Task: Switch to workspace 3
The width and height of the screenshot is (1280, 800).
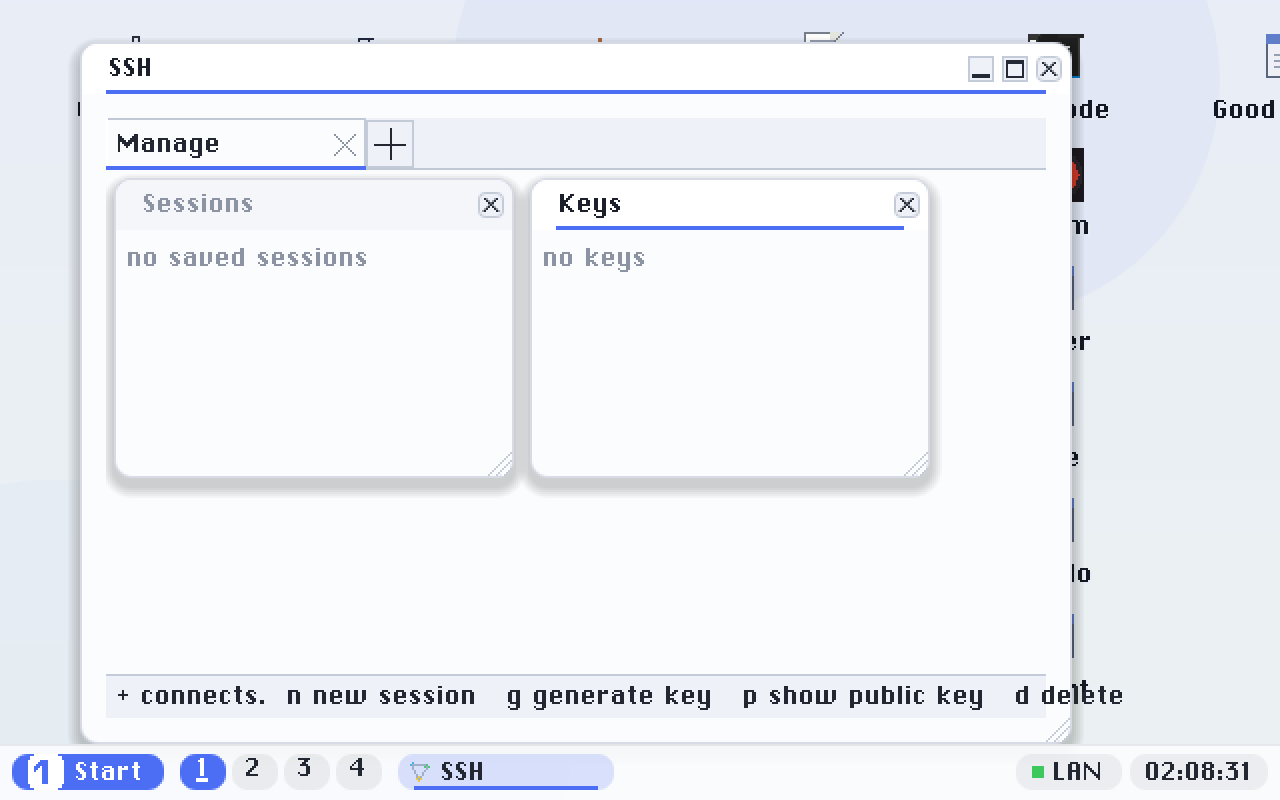Action: [306, 772]
